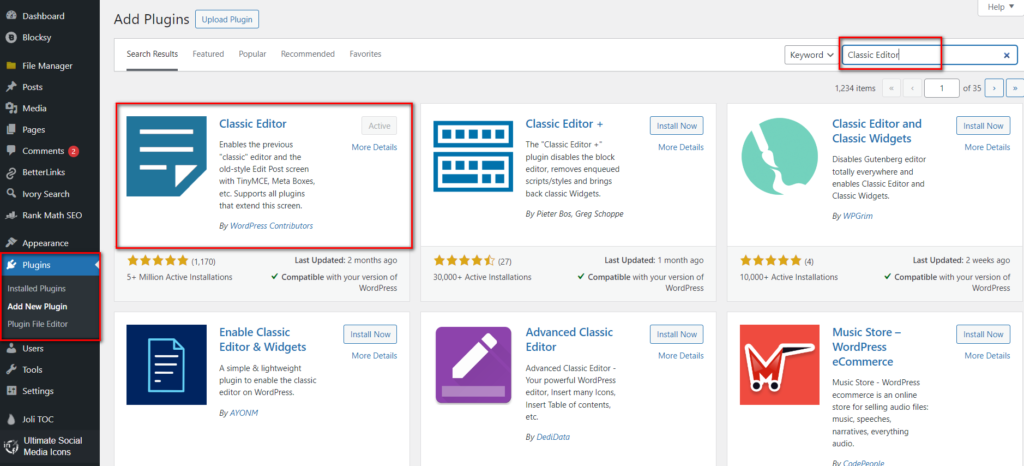Click the Media icon in sidebar
The image size is (1024, 466).
click(x=10, y=108)
